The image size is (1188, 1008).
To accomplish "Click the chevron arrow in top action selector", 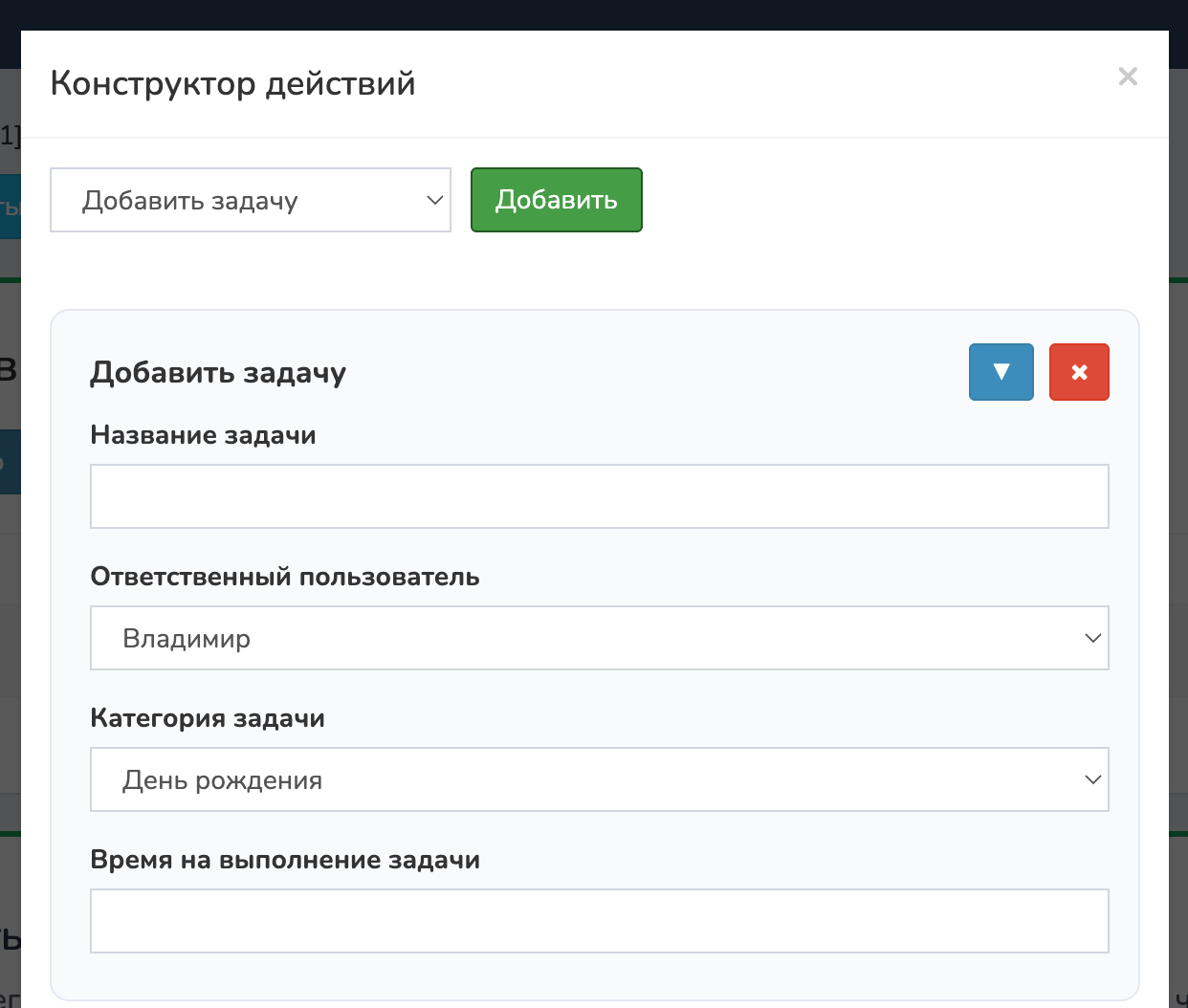I will (434, 201).
